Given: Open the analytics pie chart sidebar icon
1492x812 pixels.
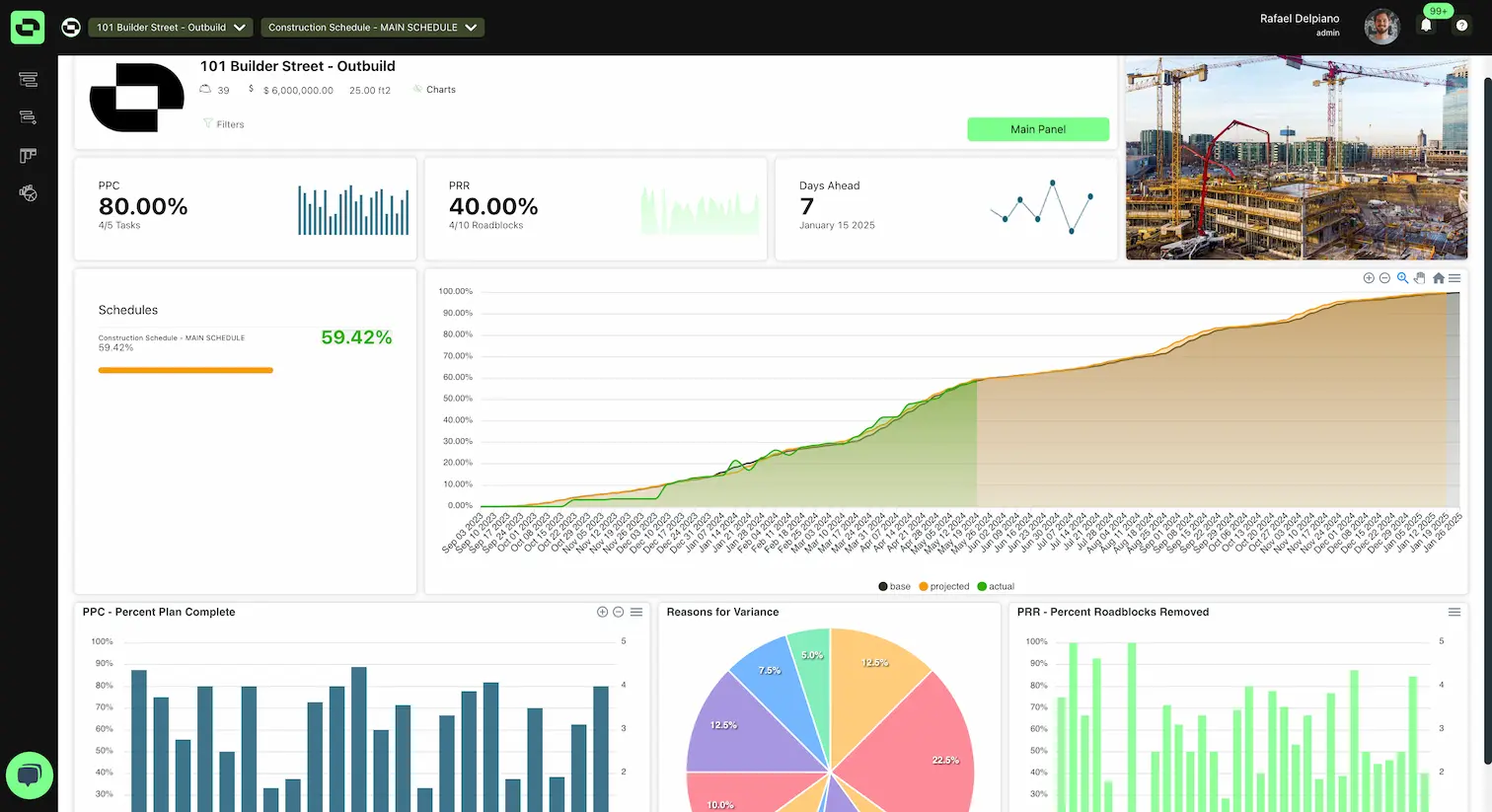Looking at the screenshot, I should pos(28,193).
